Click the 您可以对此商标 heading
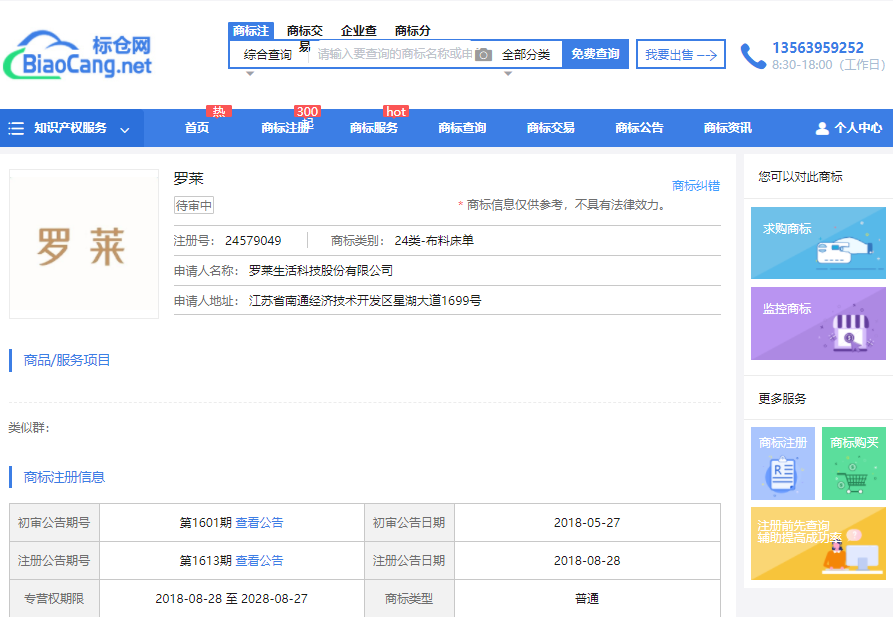The width and height of the screenshot is (893, 617). coord(800,177)
